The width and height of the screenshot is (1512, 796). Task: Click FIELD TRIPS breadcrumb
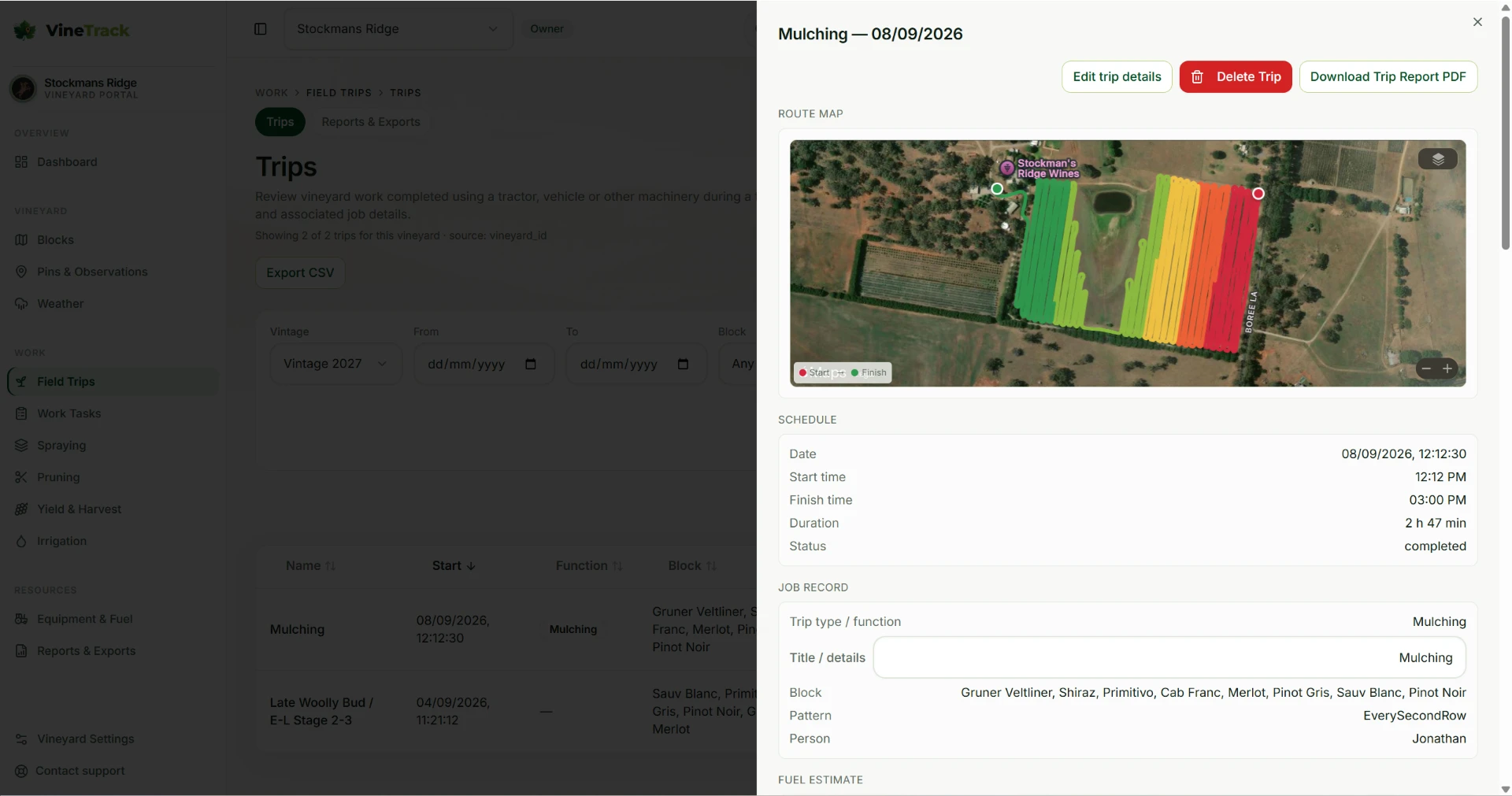point(339,93)
